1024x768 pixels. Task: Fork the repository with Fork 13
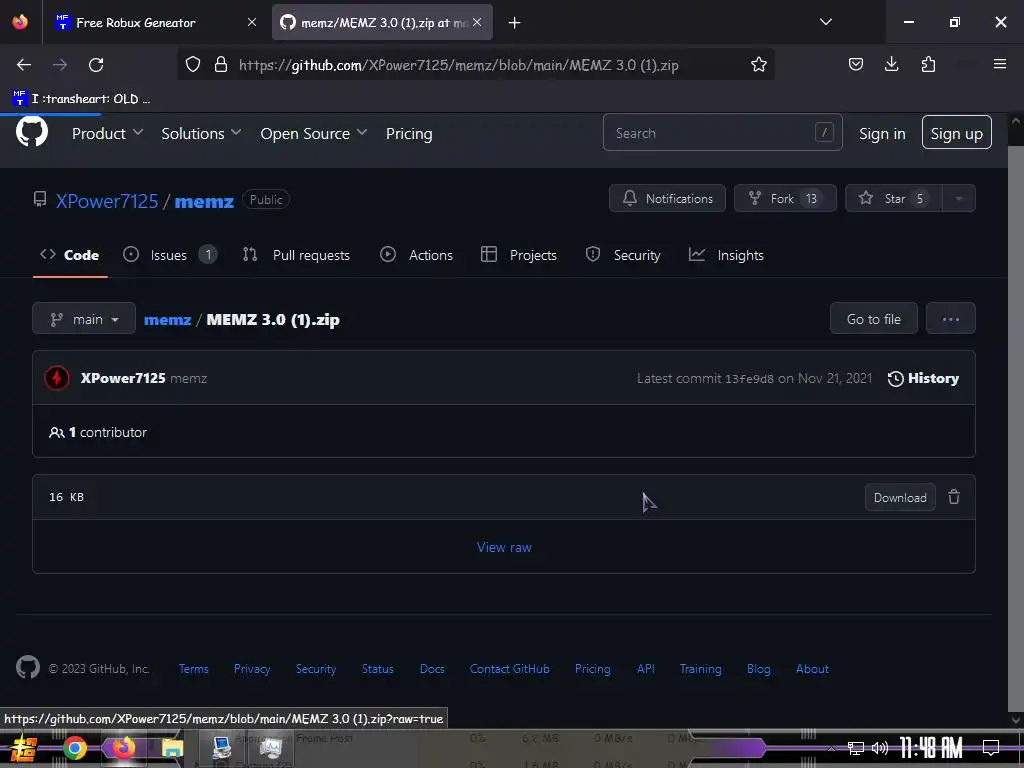(785, 199)
